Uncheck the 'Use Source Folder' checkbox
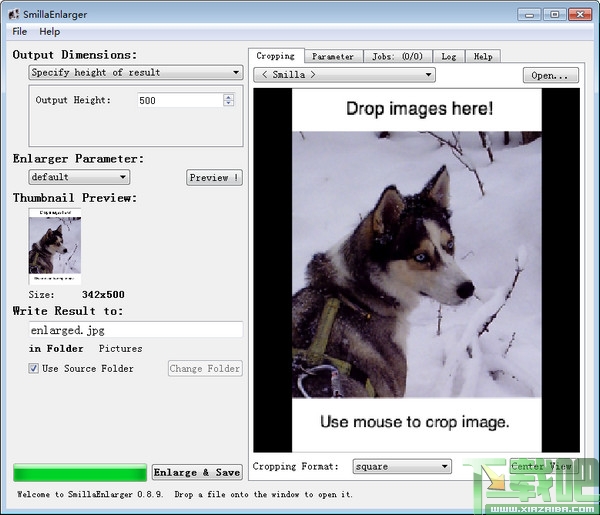Screen dimensions: 600x515 click(x=34, y=368)
